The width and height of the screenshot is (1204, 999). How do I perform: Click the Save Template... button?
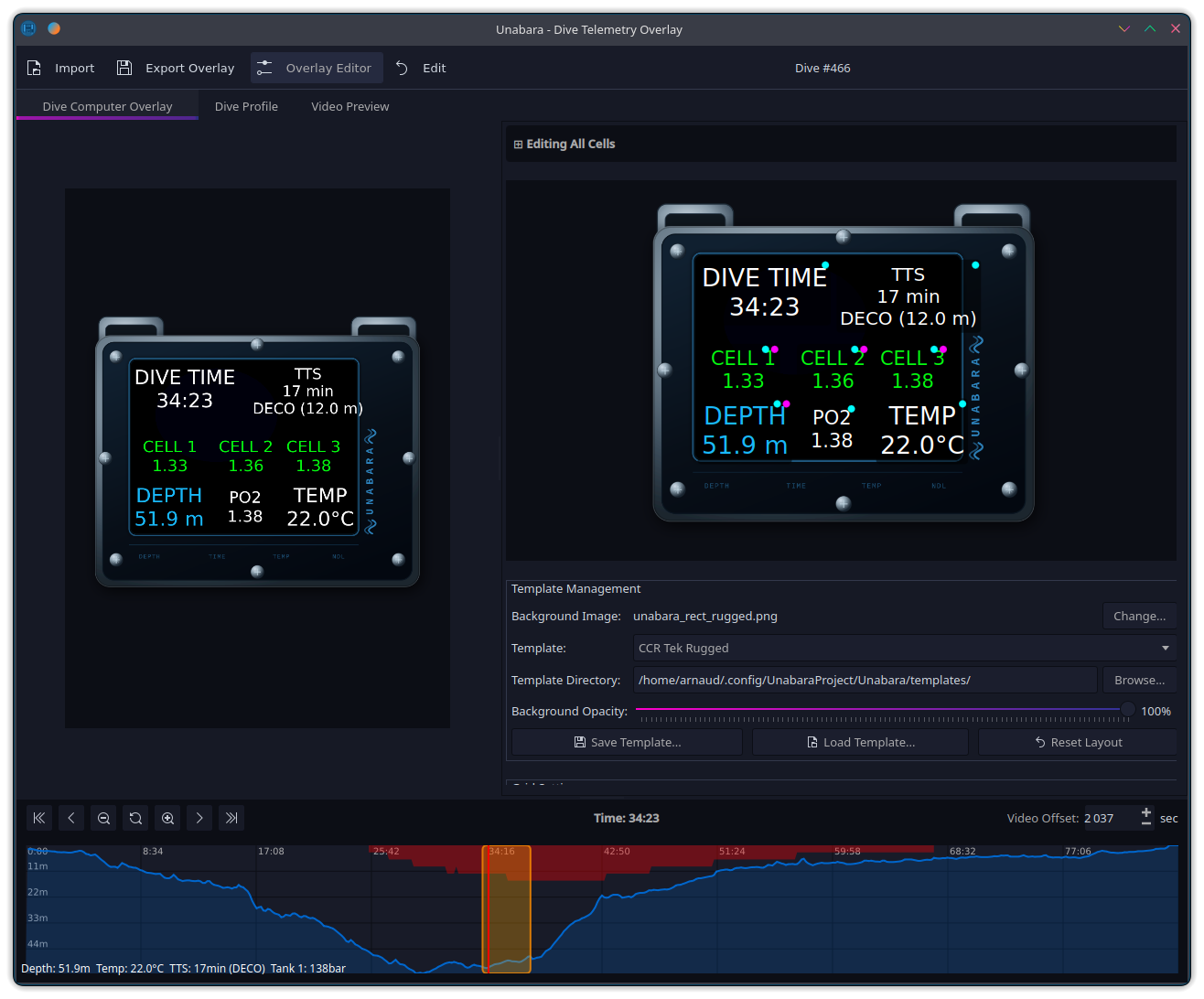pyautogui.click(x=627, y=742)
